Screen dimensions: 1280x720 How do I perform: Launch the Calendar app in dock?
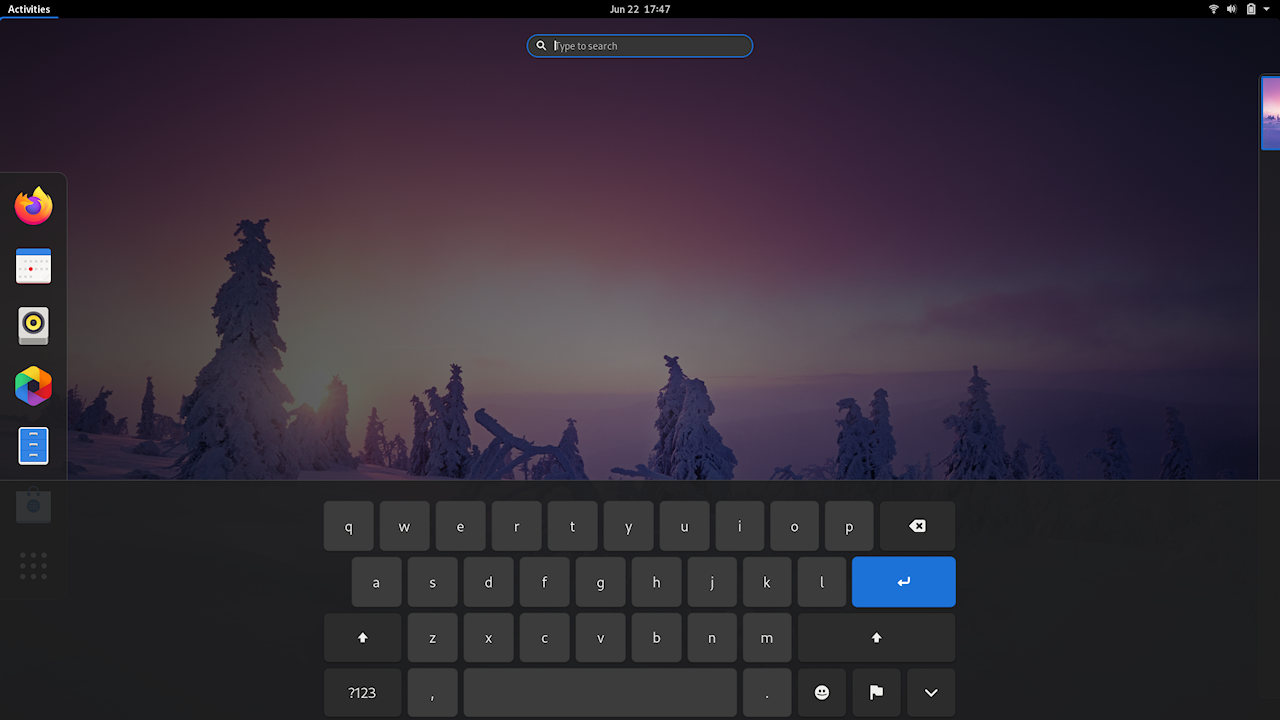(x=33, y=266)
